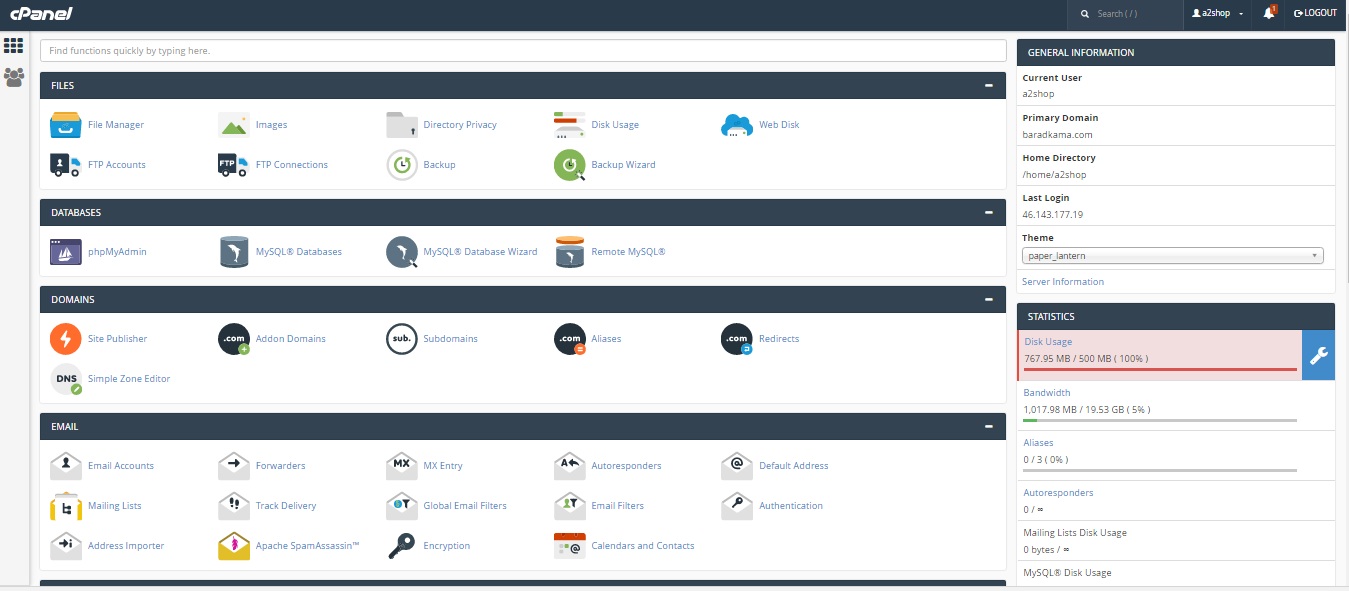Open the Default Address icon
Viewport: 1349px width, 591px height.
click(x=737, y=466)
